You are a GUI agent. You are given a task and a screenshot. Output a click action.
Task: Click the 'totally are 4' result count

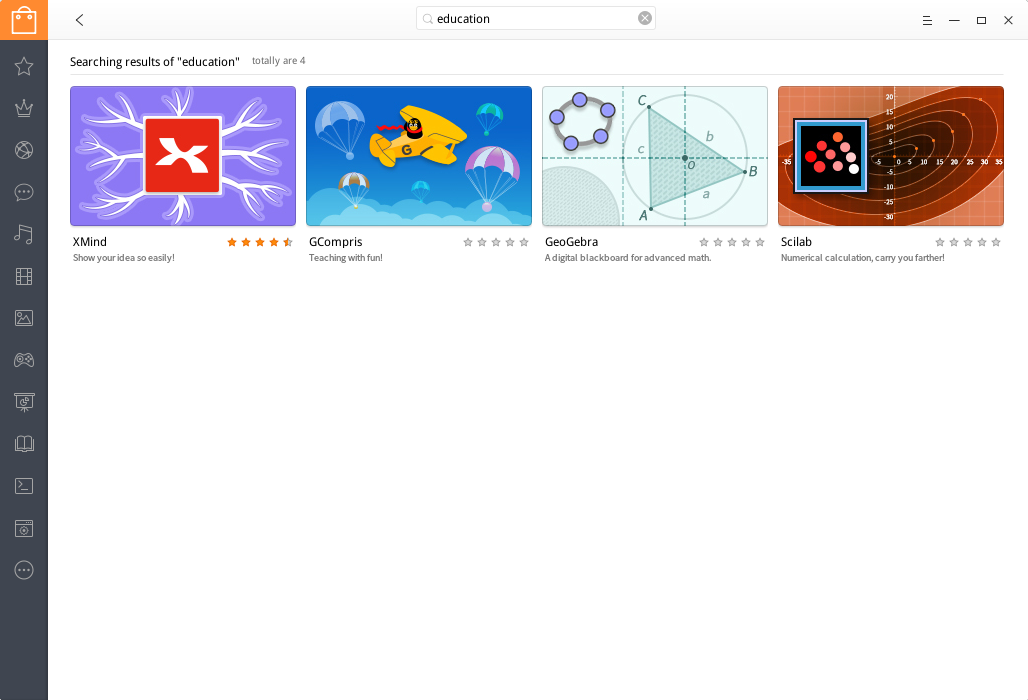tap(279, 60)
